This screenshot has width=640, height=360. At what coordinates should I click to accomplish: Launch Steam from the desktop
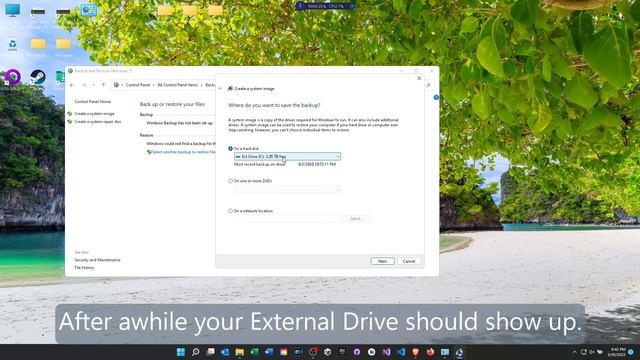click(38, 77)
